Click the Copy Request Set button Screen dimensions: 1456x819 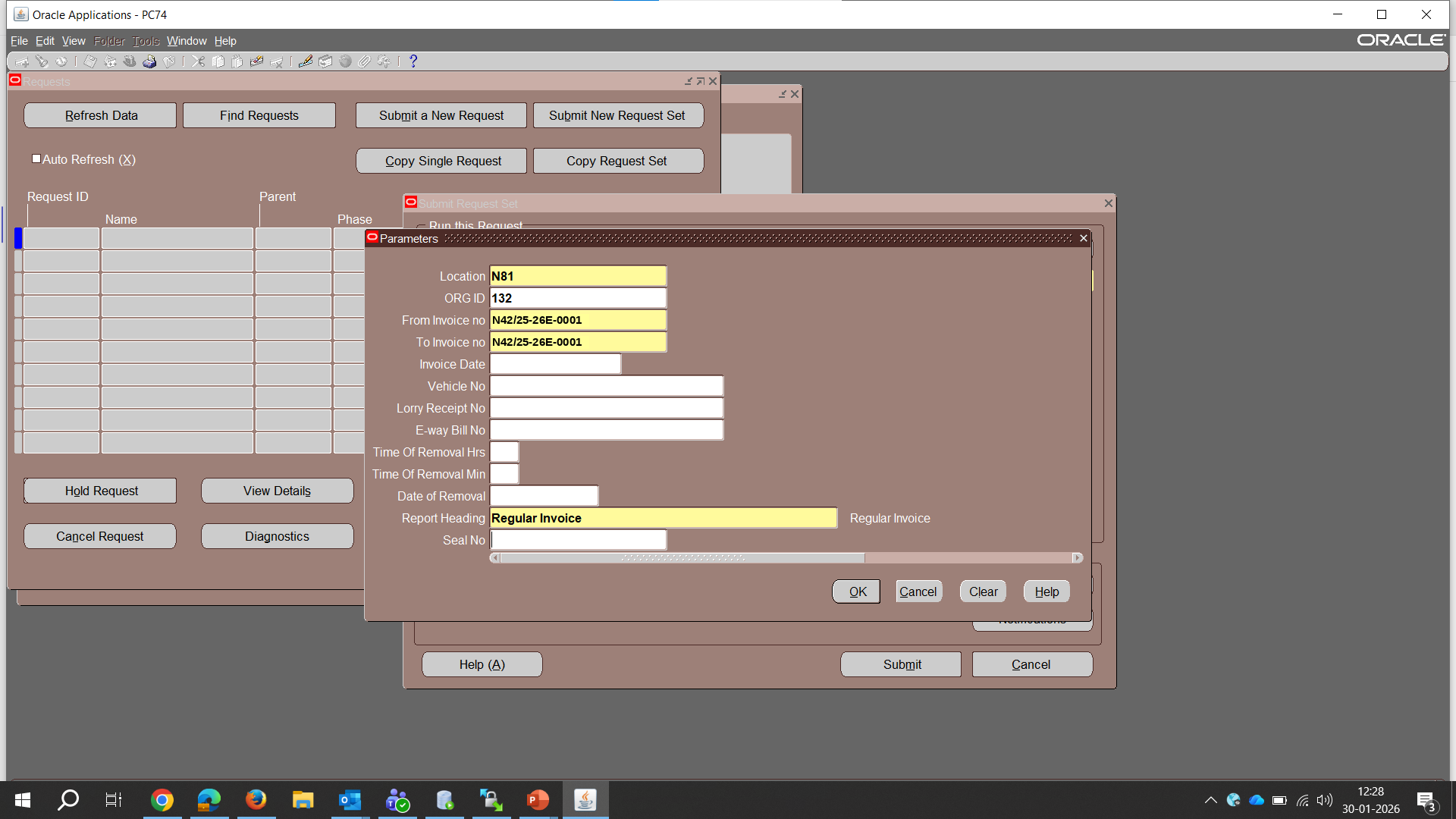tap(617, 161)
